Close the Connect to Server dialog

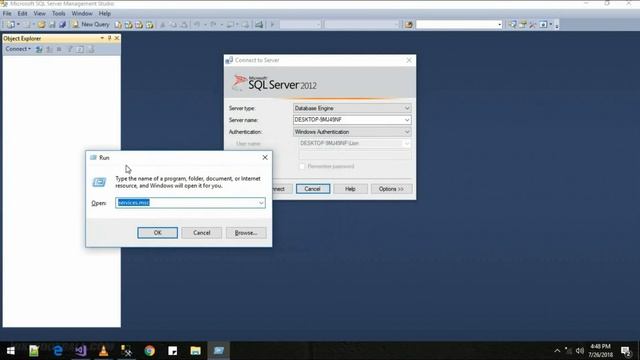pyautogui.click(x=409, y=60)
